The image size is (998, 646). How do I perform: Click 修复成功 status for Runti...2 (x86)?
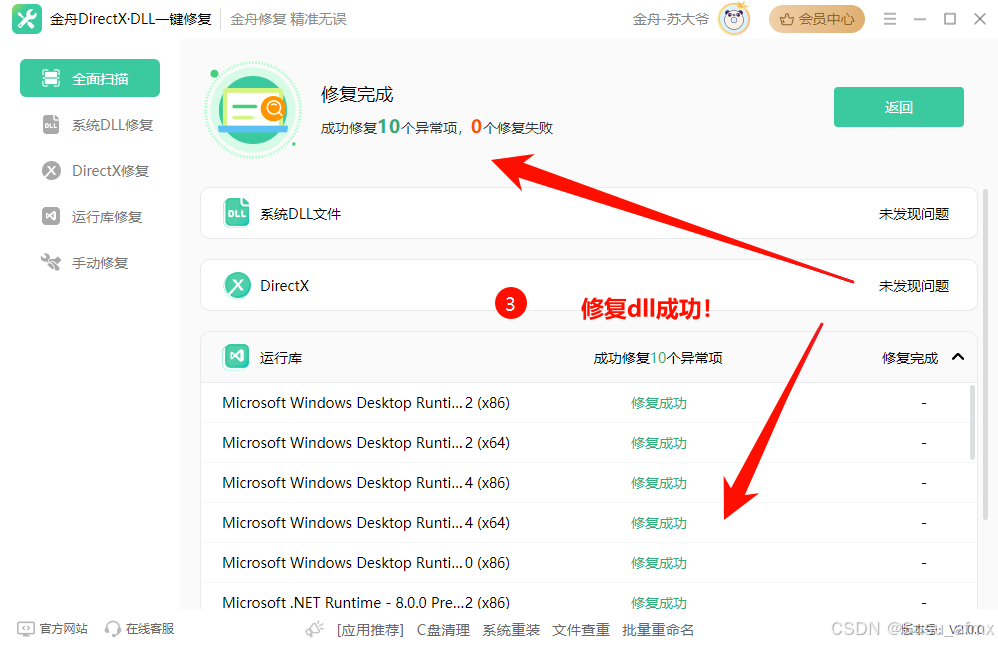pos(659,403)
